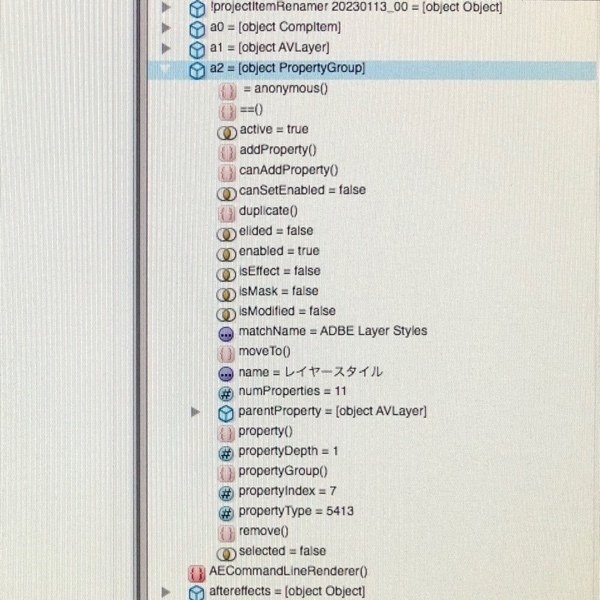Viewport: 600px width, 600px height.
Task: Select 'isMask = false' entry
Action: [279, 291]
